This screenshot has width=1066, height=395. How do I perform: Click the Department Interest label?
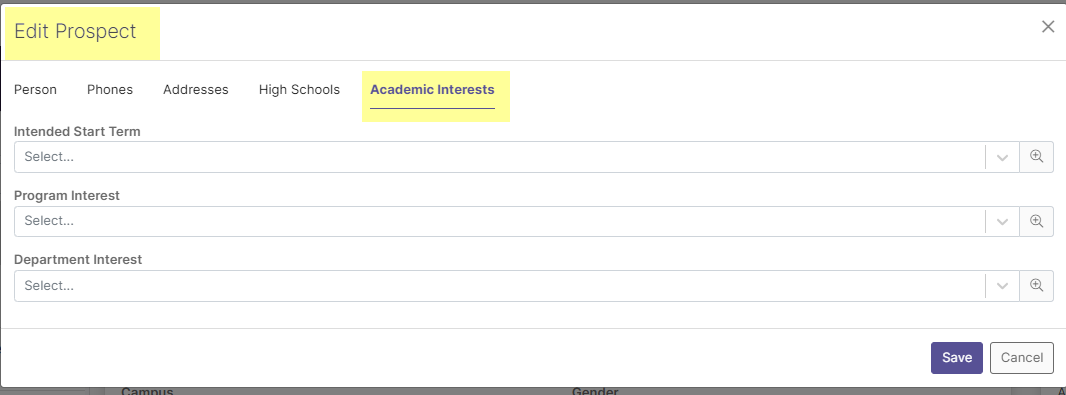coord(78,259)
